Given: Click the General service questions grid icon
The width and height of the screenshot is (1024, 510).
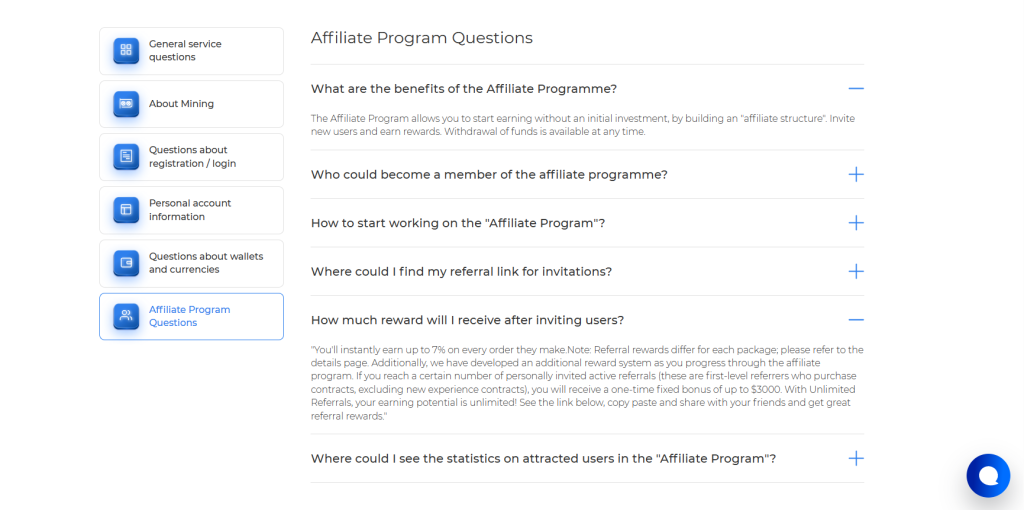Looking at the screenshot, I should [x=126, y=51].
